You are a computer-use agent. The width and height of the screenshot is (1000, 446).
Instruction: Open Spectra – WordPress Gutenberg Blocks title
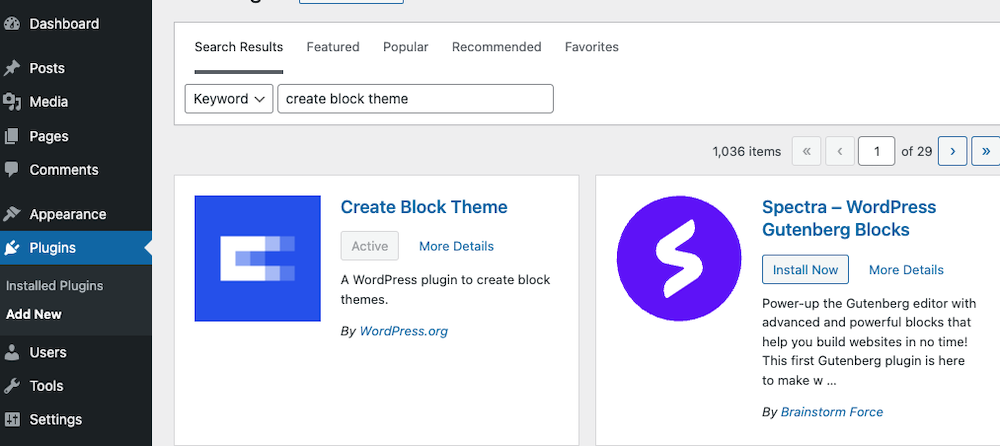pos(849,218)
